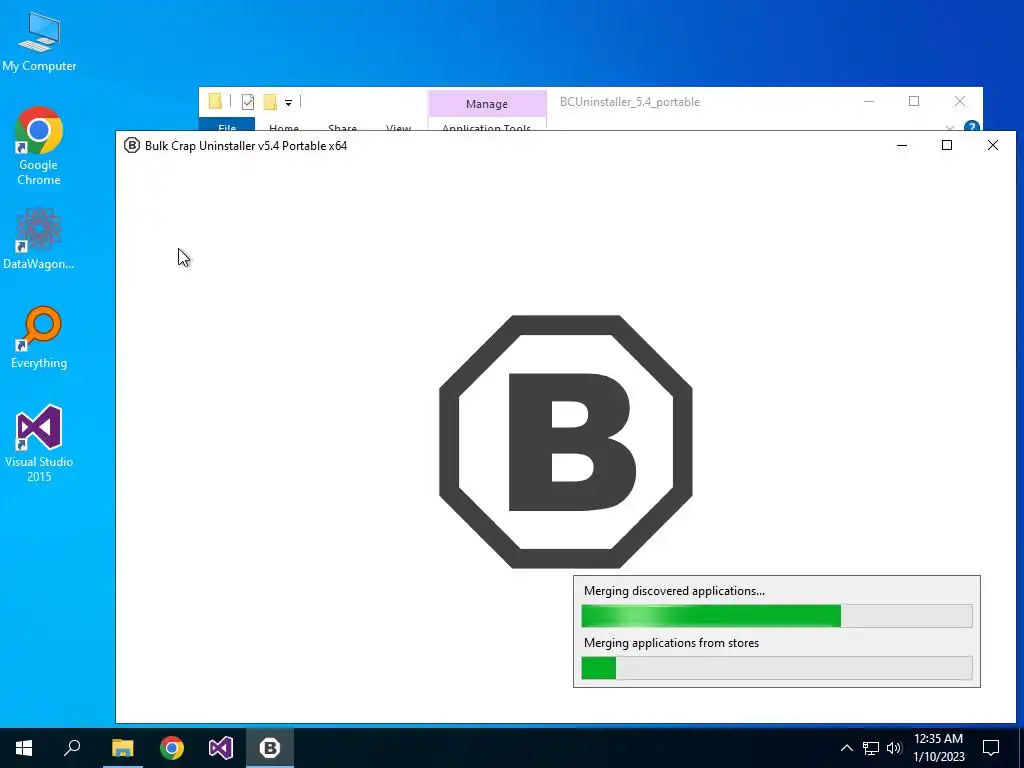The height and width of the screenshot is (768, 1024).
Task: Click New Folder icon in Explorer toolbar
Action: pyautogui.click(x=270, y=102)
